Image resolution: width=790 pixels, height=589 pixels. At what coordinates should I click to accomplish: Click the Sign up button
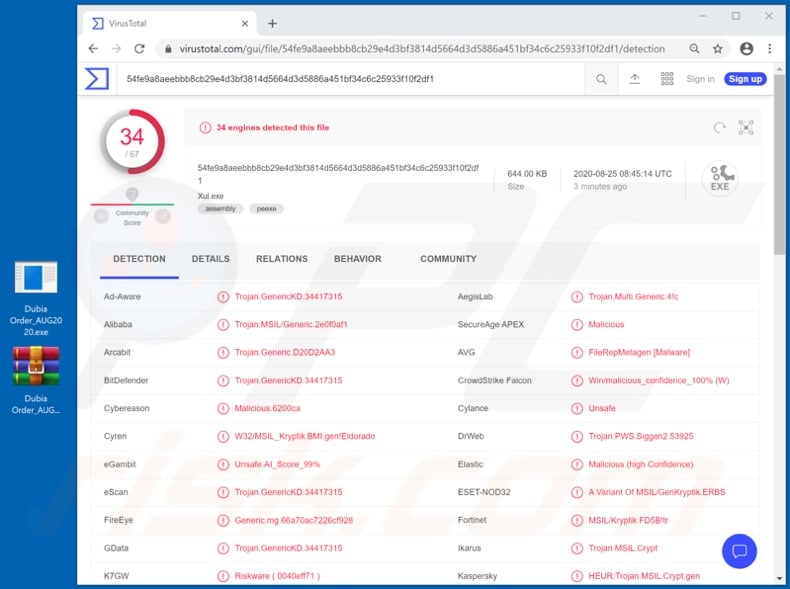tap(745, 79)
